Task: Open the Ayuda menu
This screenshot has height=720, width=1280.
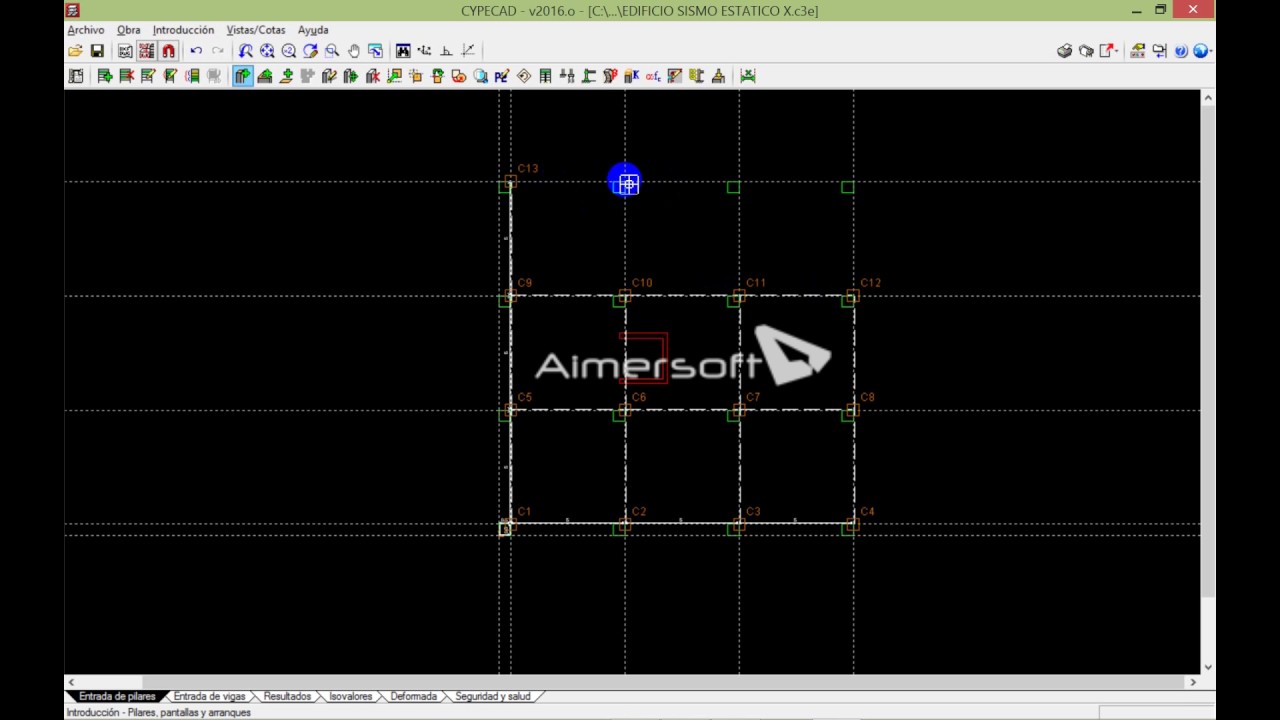Action: click(x=313, y=30)
